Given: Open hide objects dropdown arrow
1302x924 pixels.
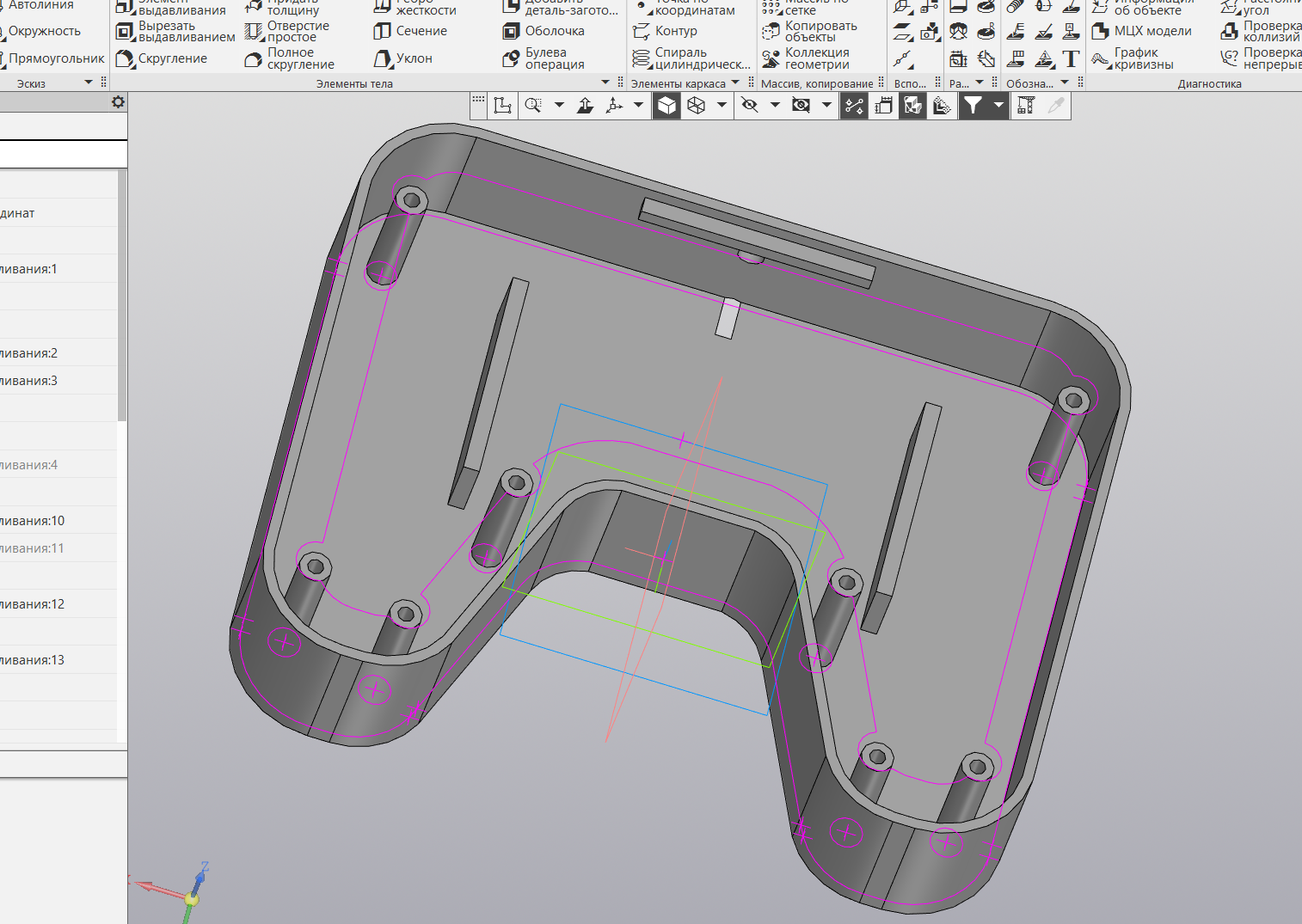Looking at the screenshot, I should click(x=775, y=105).
